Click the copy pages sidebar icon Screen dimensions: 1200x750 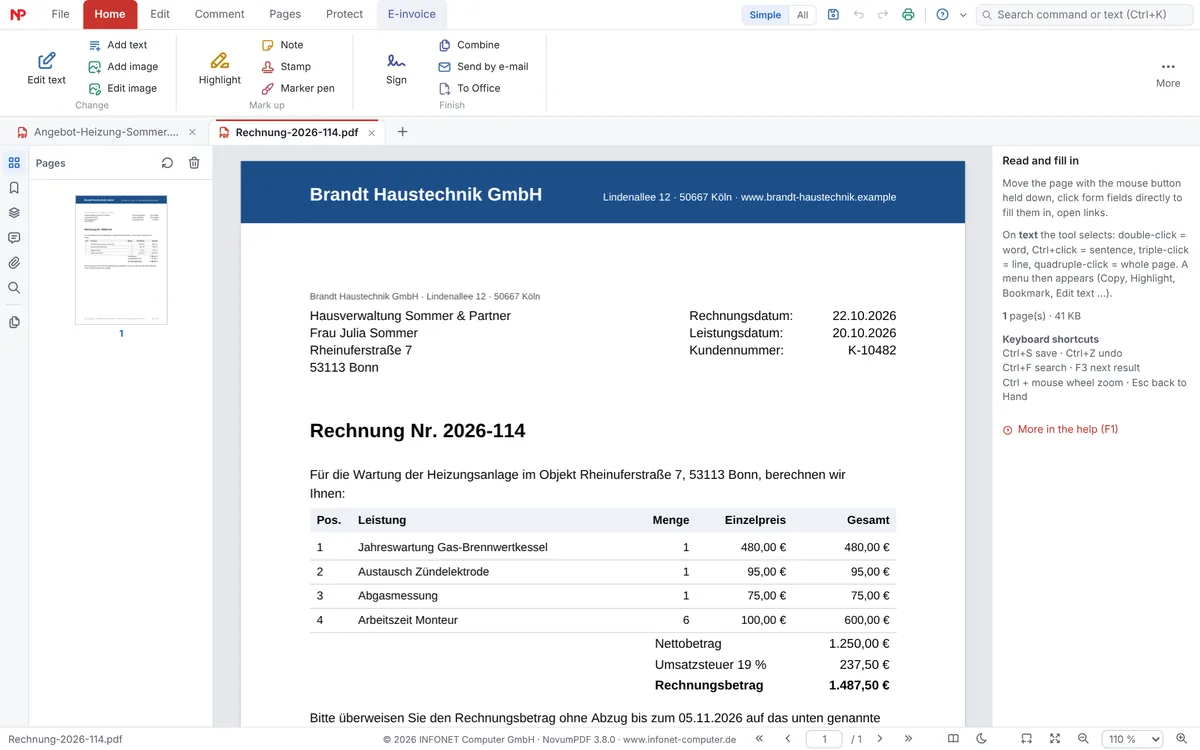click(14, 322)
